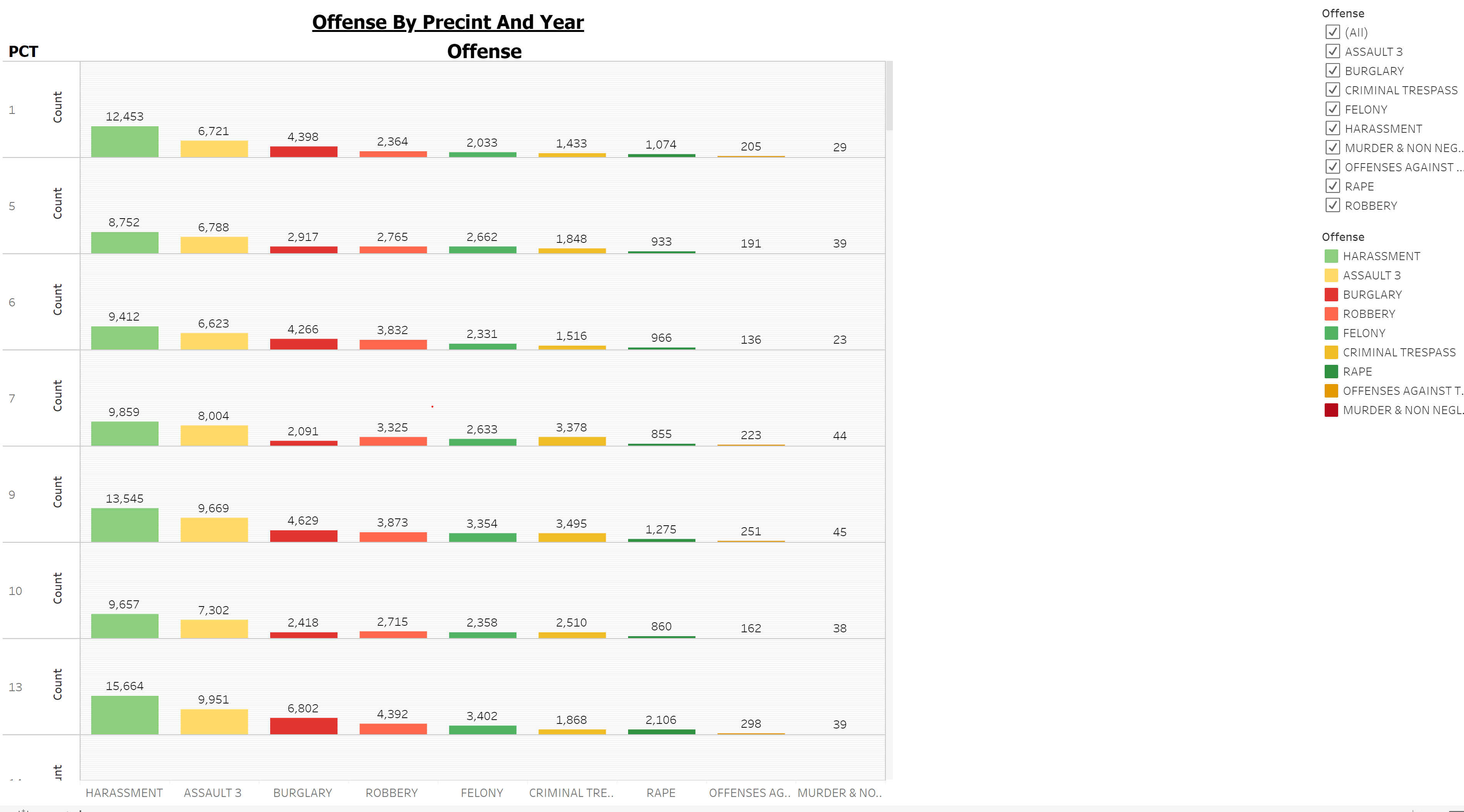Uncheck the CRIMINAL TRESPASS filter
1464x812 pixels.
1334,90
